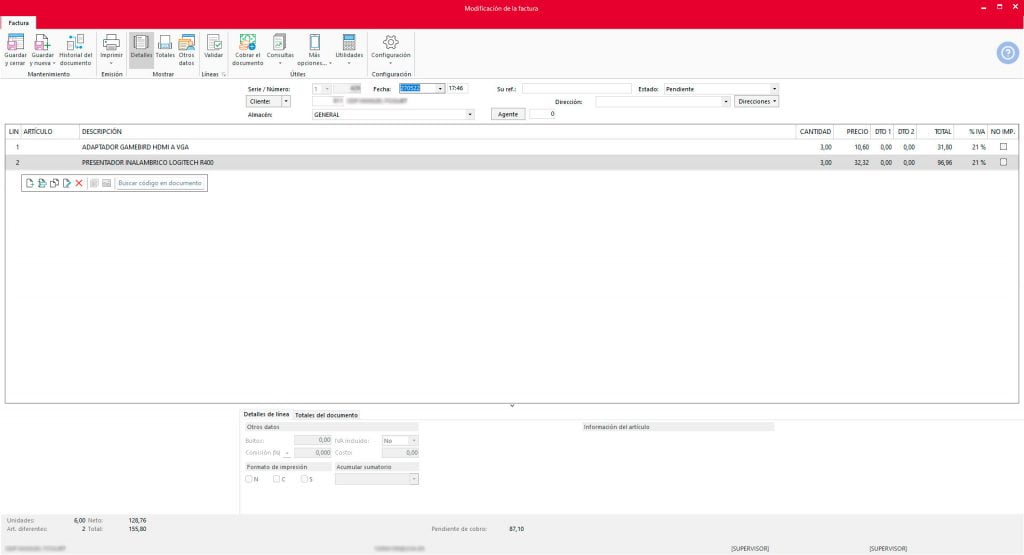Click the Validar líneas icon
The height and width of the screenshot is (555, 1024).
[x=214, y=43]
